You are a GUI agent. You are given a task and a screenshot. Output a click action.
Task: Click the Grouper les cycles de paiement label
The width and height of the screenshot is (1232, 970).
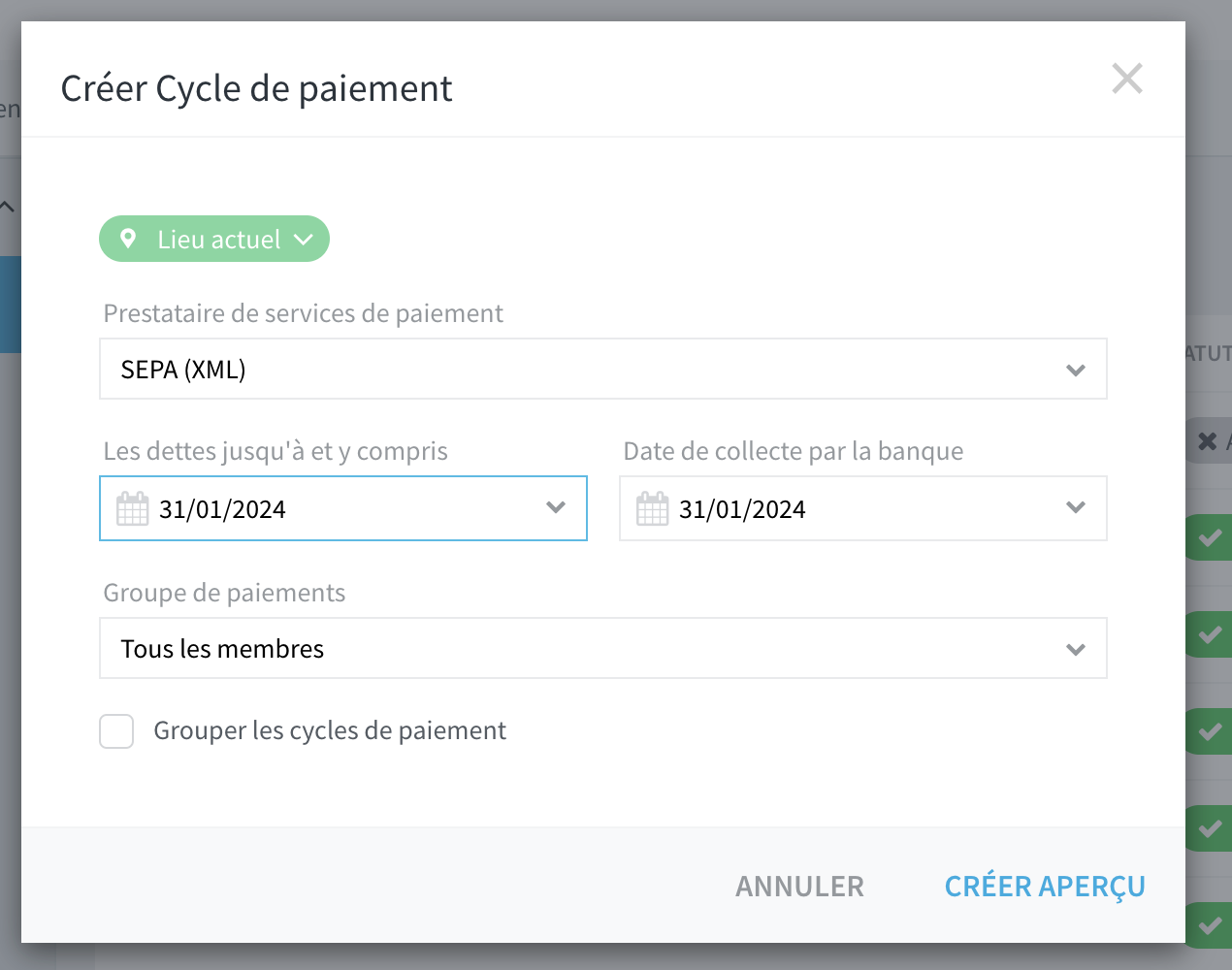point(330,730)
